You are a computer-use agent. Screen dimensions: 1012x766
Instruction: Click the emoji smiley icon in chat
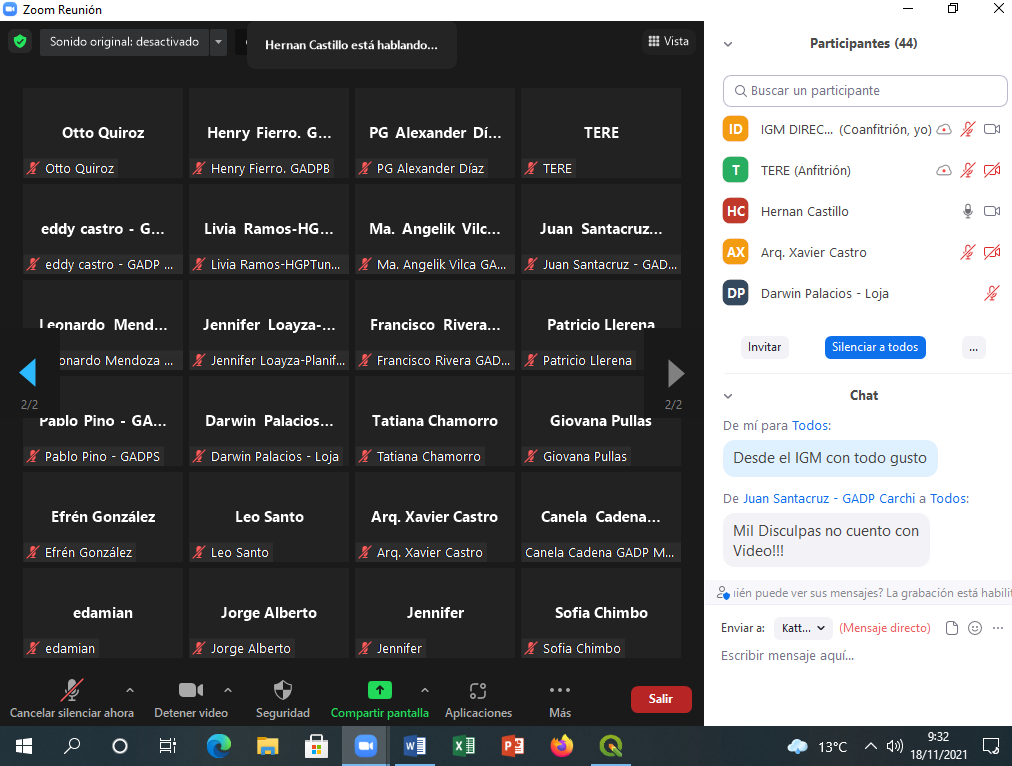tap(975, 628)
